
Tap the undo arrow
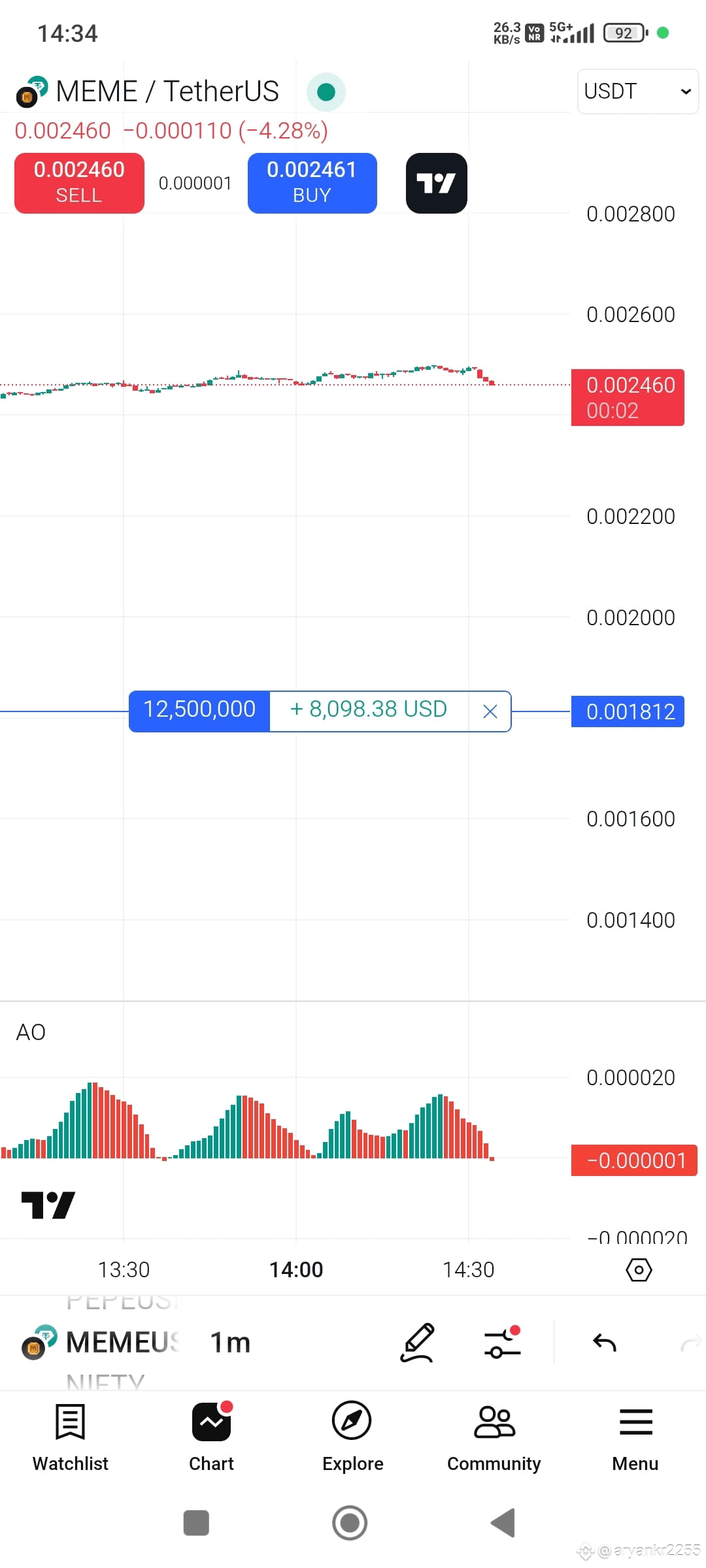point(605,1343)
